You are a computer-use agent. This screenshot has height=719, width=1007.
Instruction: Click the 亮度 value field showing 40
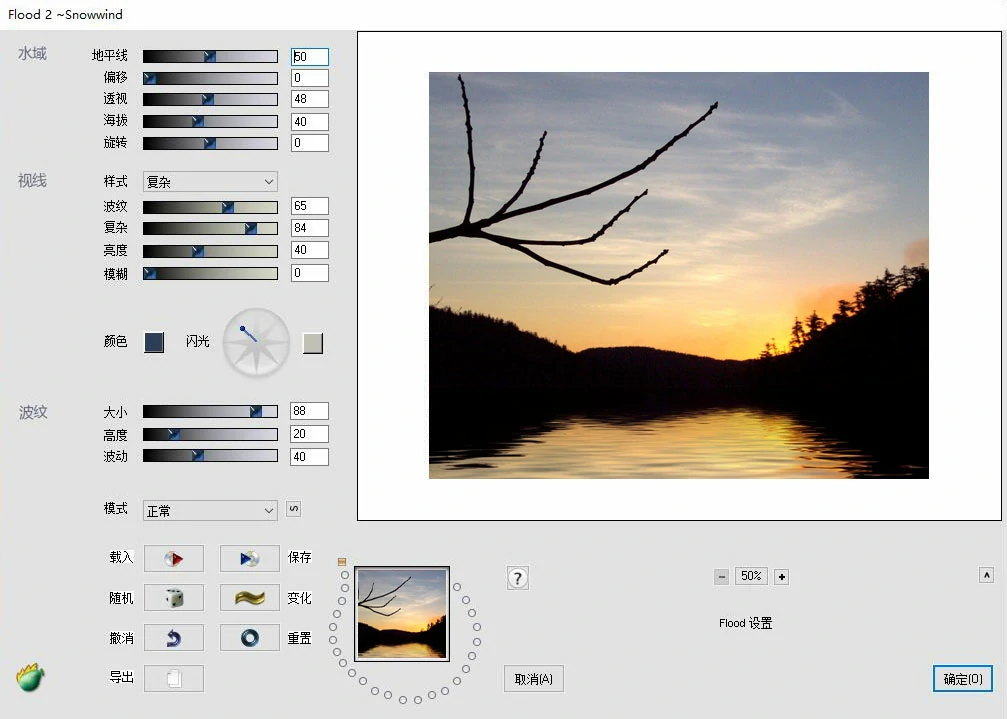click(x=310, y=250)
